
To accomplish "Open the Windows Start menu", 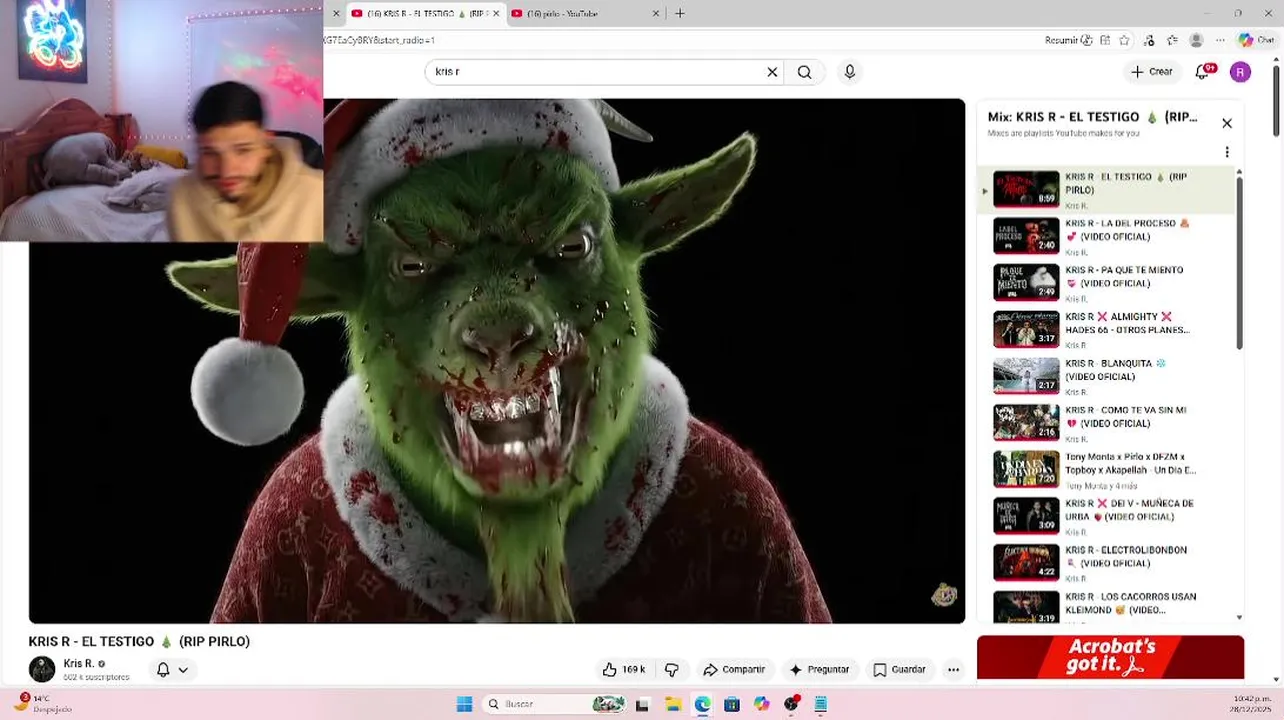I will point(464,704).
